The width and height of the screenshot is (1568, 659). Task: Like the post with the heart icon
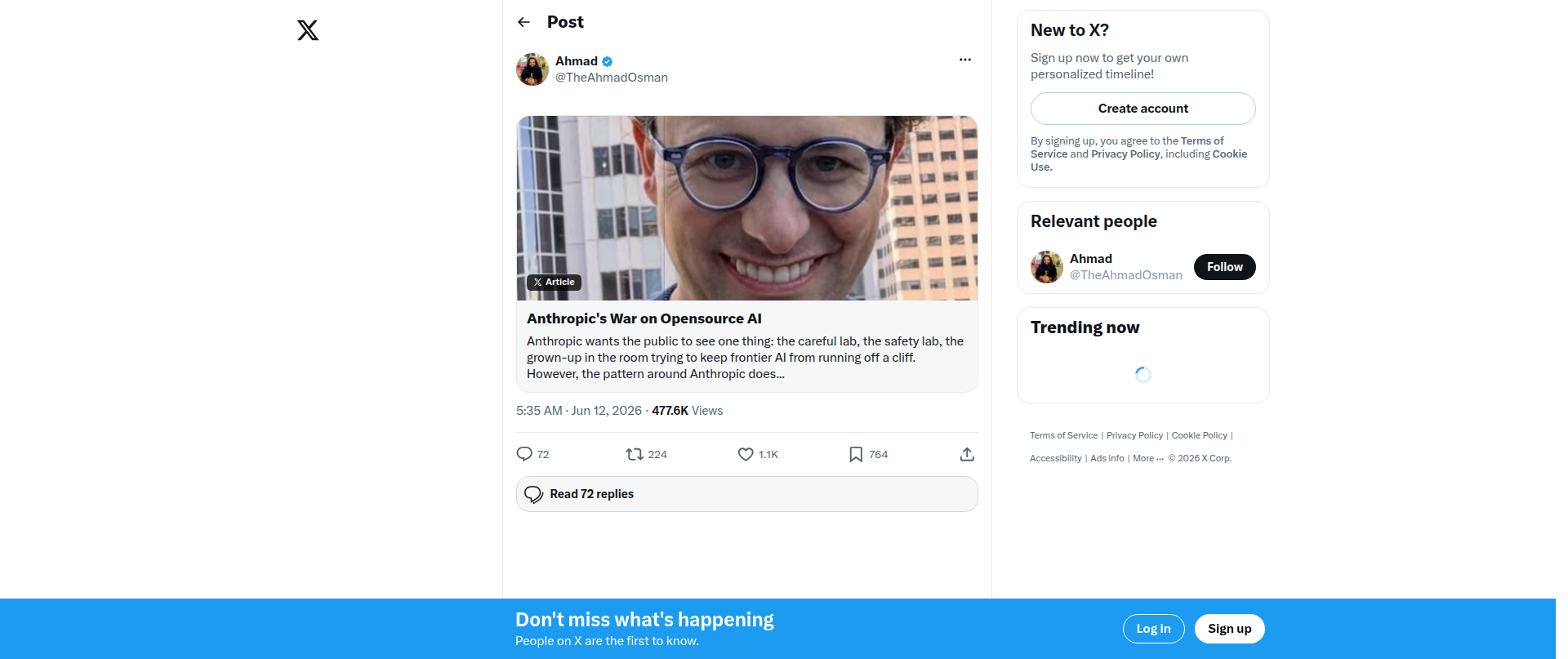[x=746, y=454]
